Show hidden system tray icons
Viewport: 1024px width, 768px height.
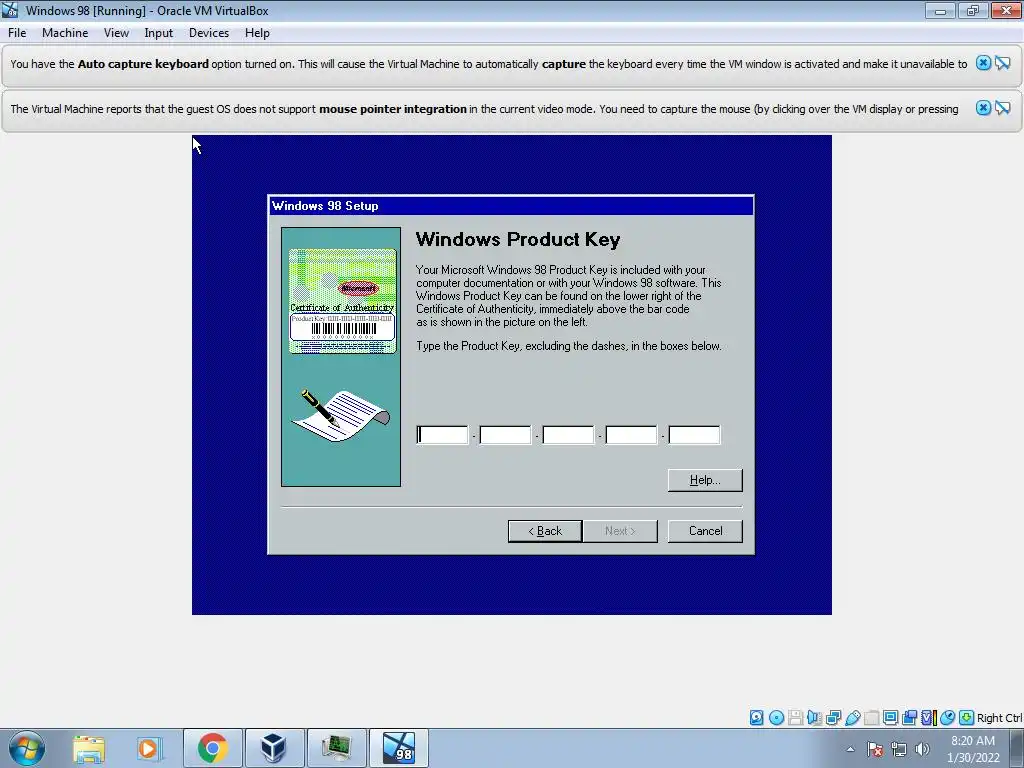click(850, 749)
